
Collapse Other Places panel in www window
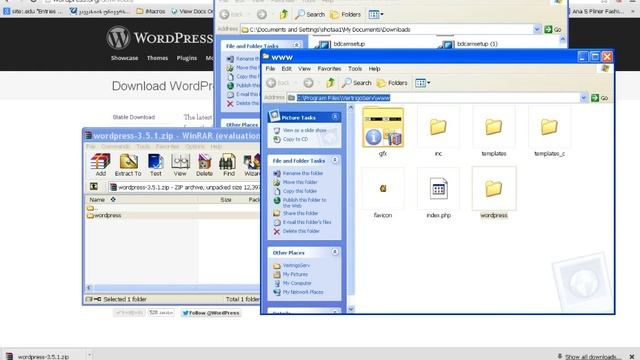(x=335, y=252)
